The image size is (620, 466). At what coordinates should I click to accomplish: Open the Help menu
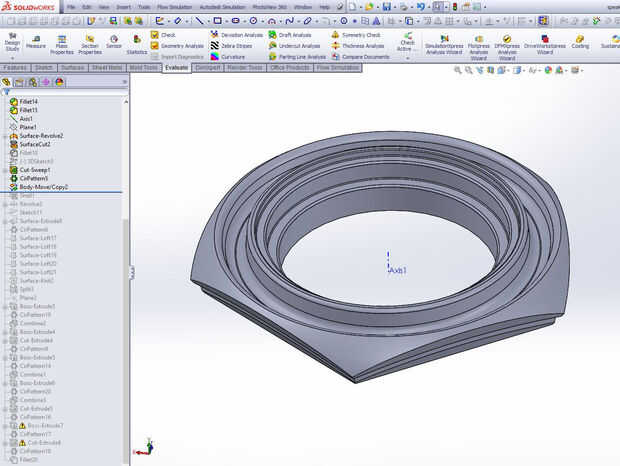pos(324,7)
